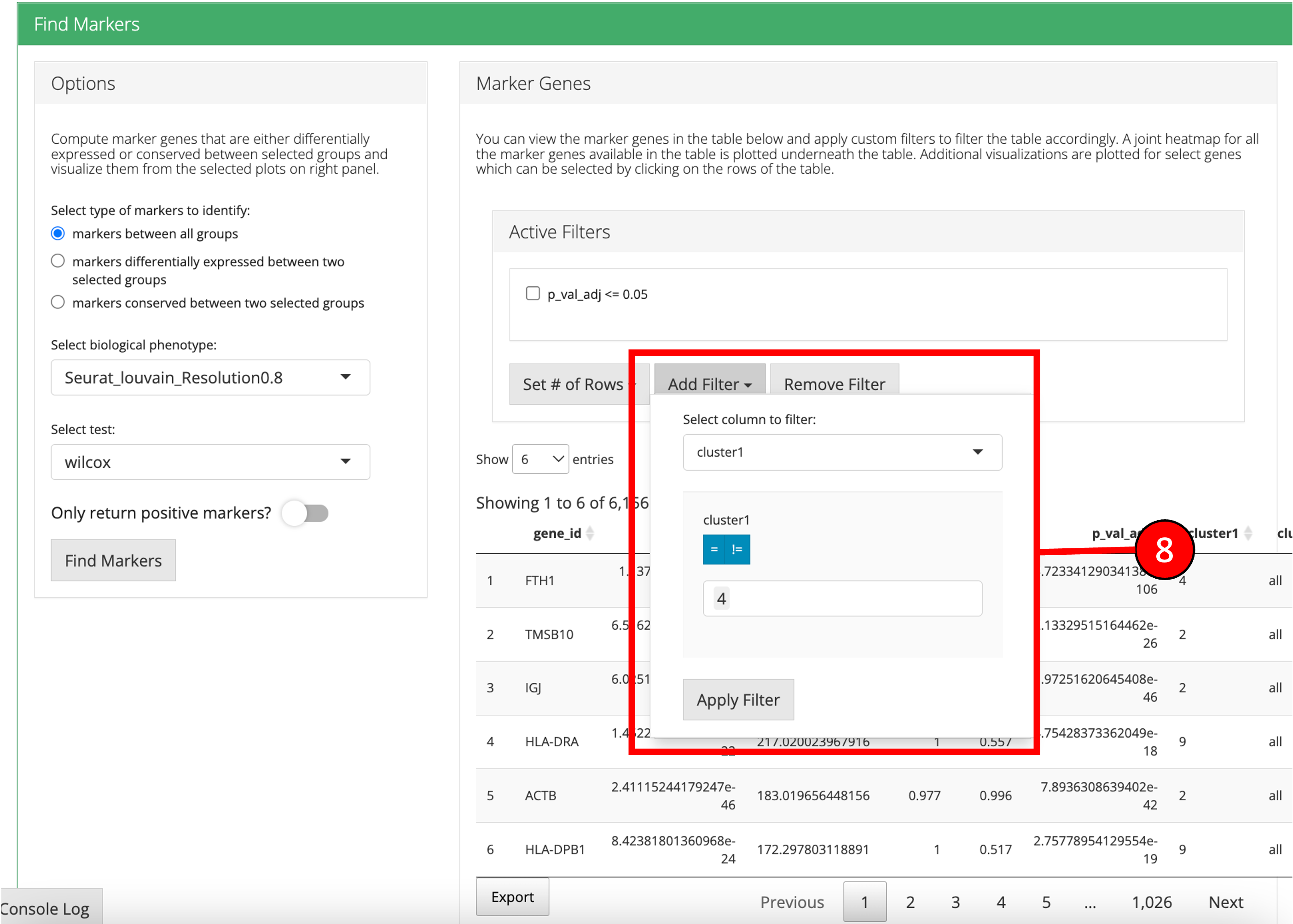Click the Apply Filter button

tap(738, 699)
